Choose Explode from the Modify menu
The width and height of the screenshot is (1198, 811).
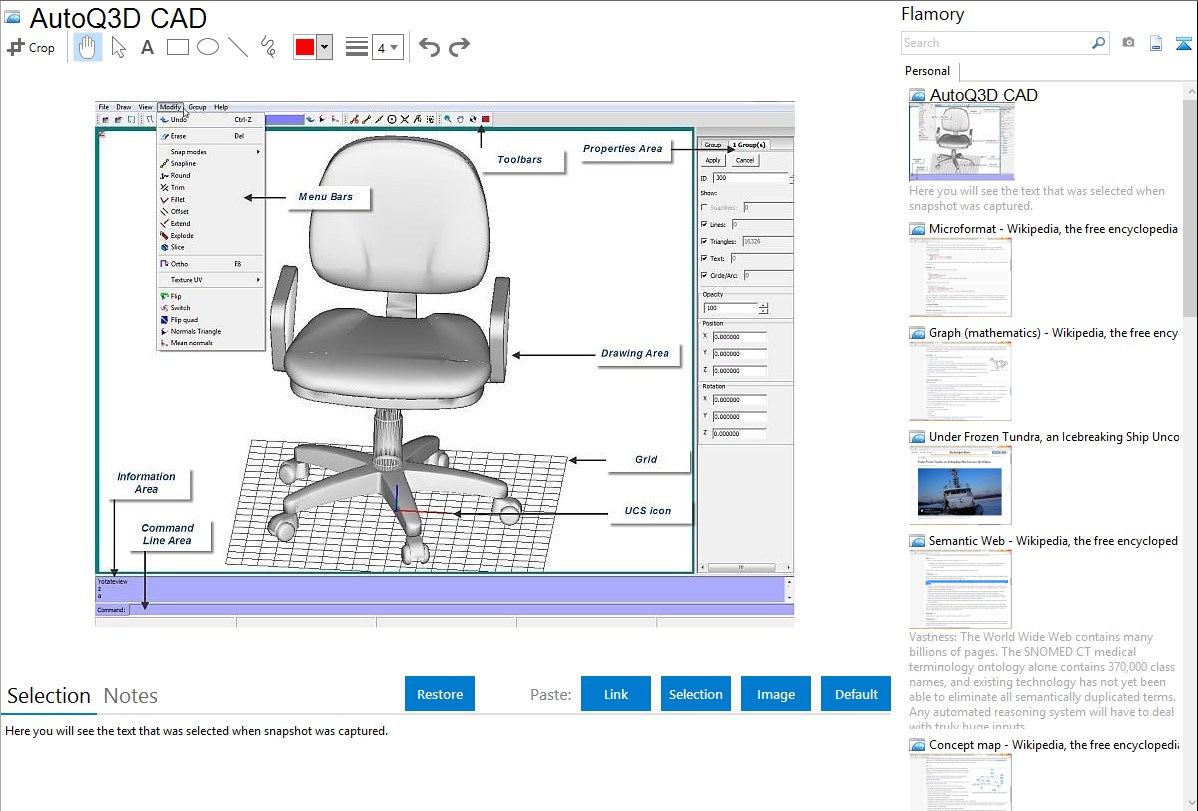[x=210, y=235]
